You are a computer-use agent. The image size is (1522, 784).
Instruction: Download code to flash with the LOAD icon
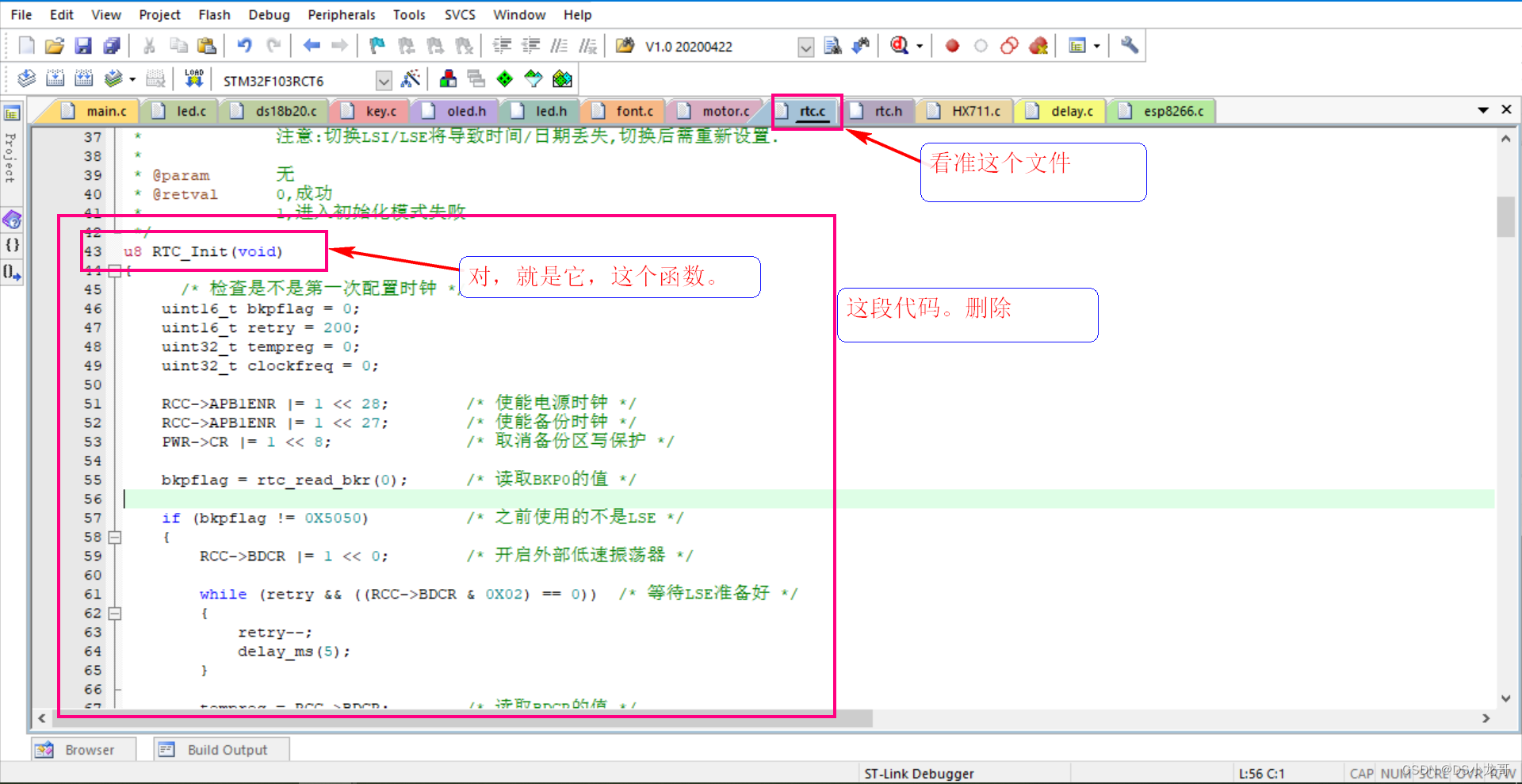[194, 78]
